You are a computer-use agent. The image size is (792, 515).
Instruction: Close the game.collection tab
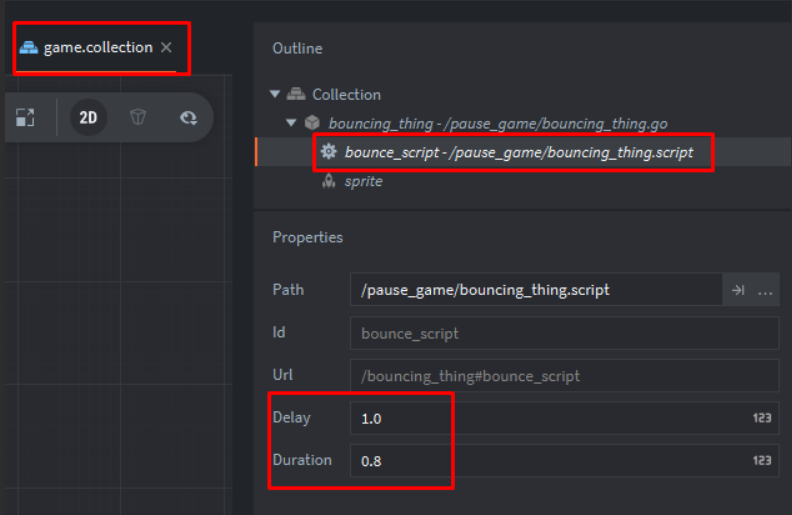166,47
